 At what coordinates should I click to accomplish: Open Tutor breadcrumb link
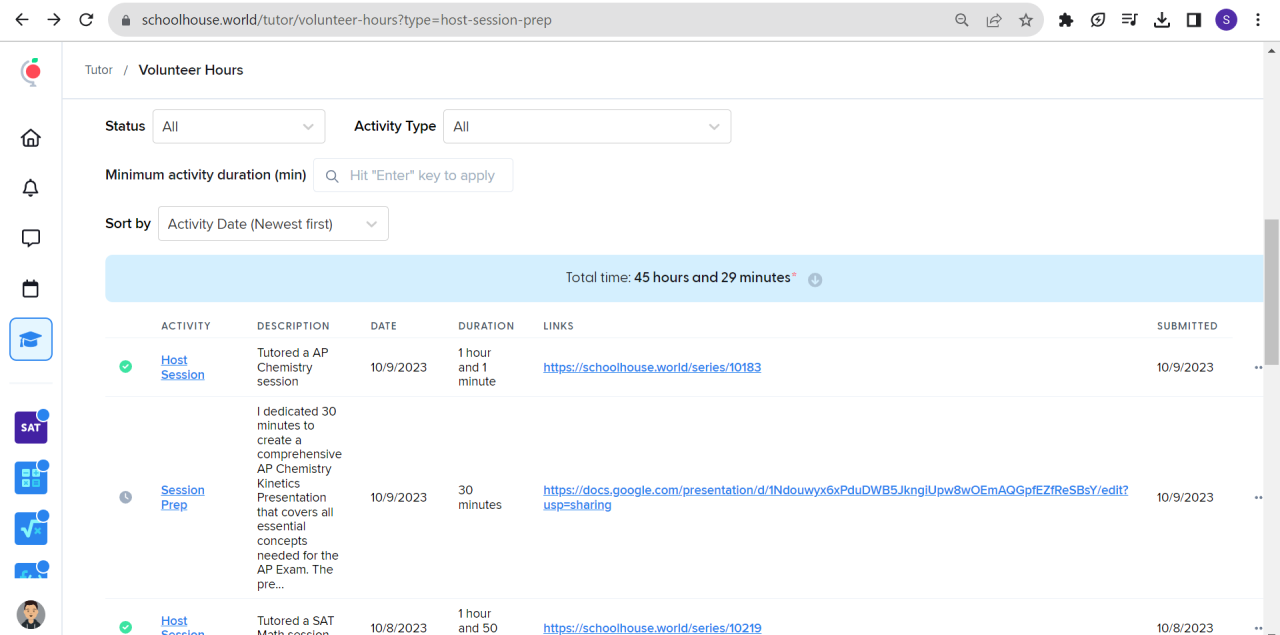[99, 70]
